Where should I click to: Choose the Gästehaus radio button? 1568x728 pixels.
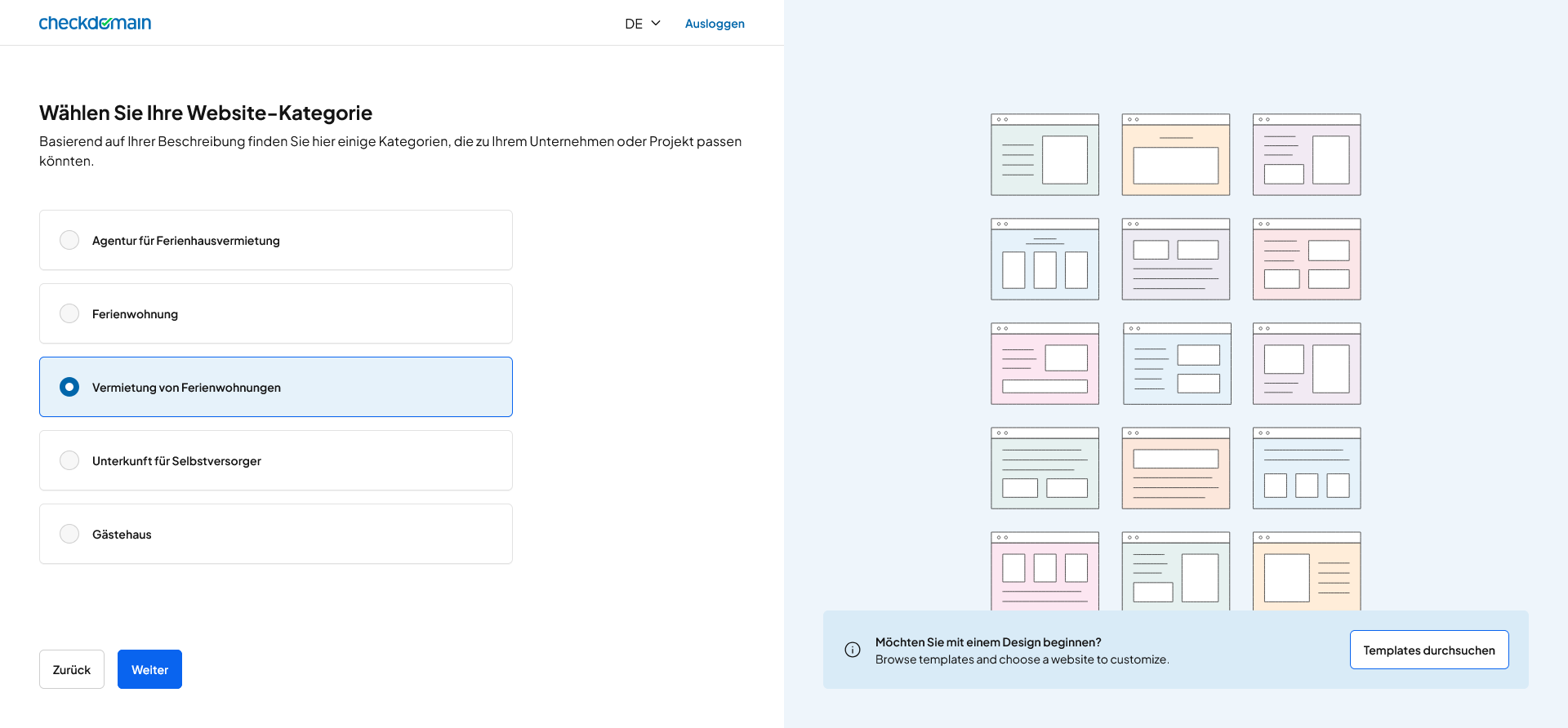69,534
